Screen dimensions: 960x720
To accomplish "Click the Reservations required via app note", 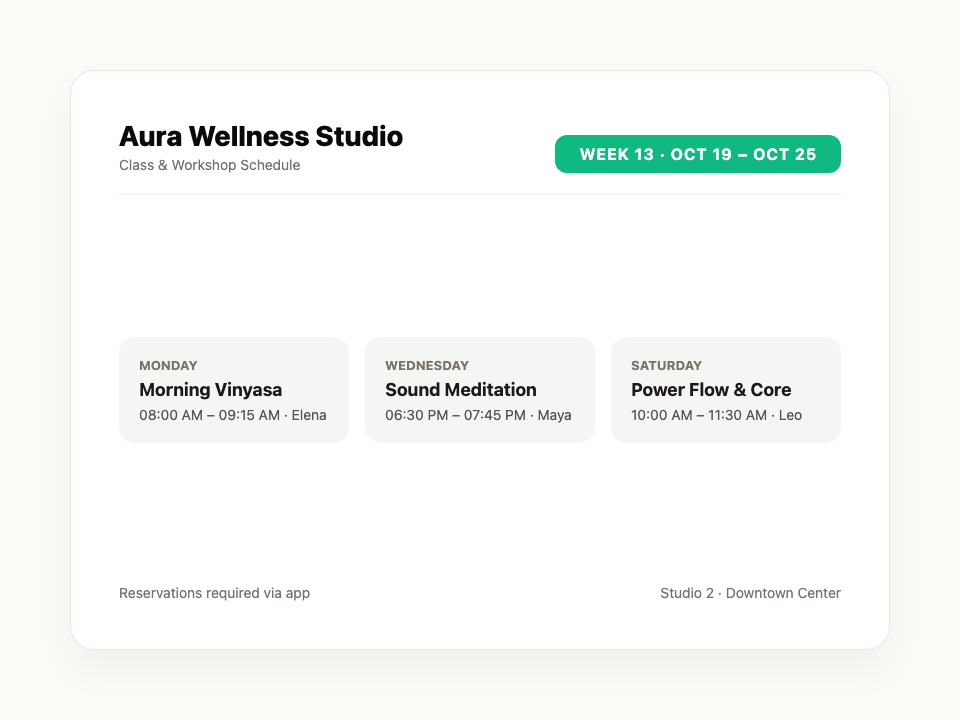I will point(214,593).
